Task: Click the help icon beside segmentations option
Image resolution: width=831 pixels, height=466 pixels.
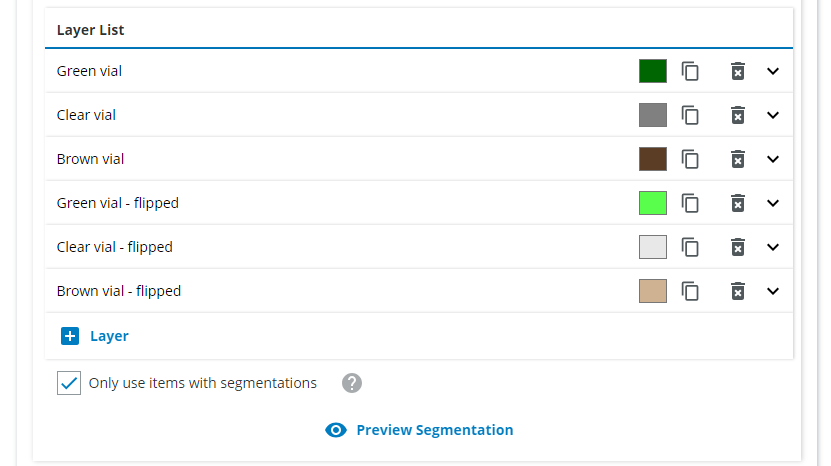Action: tap(352, 383)
